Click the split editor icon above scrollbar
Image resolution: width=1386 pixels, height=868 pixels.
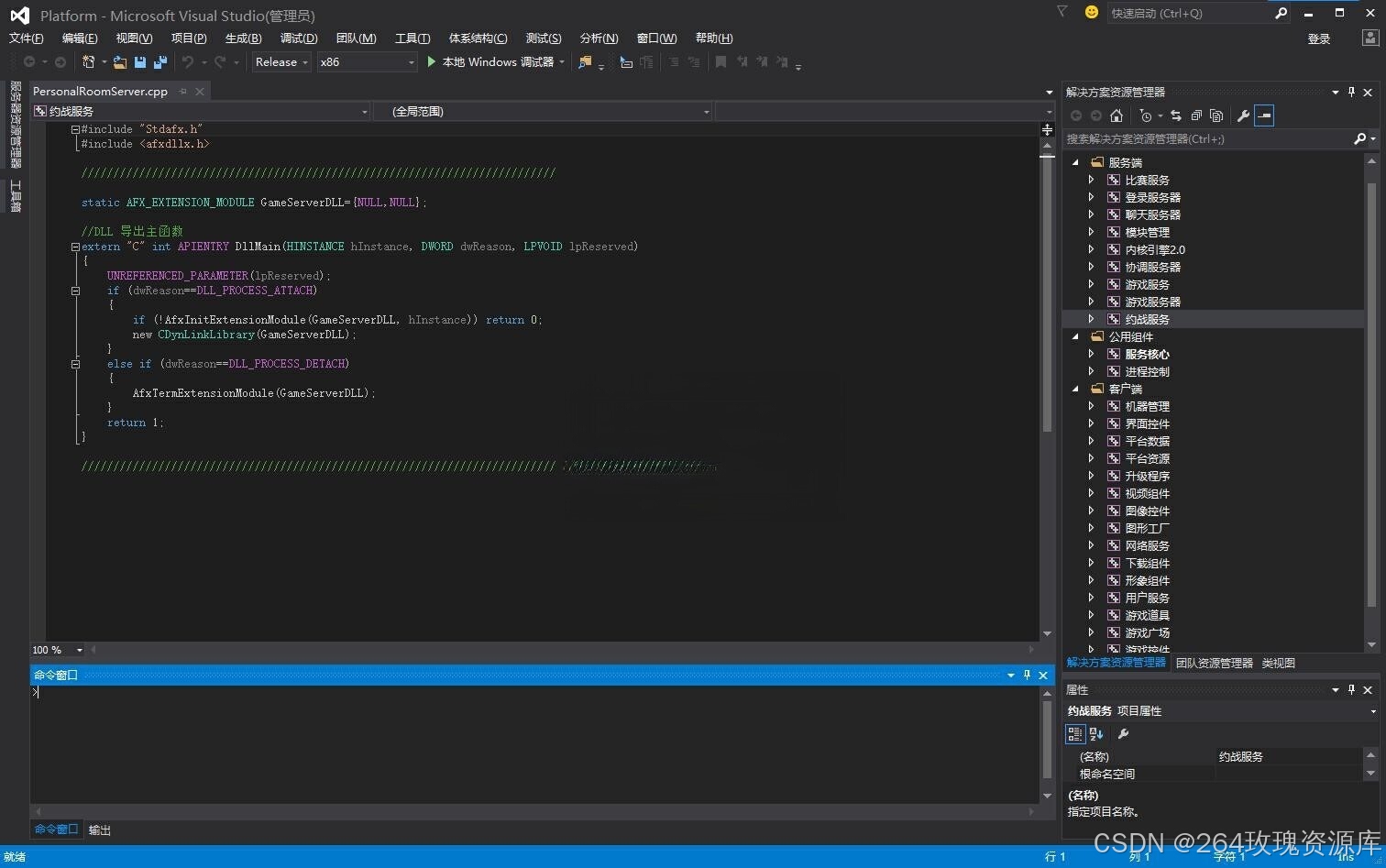1047,129
